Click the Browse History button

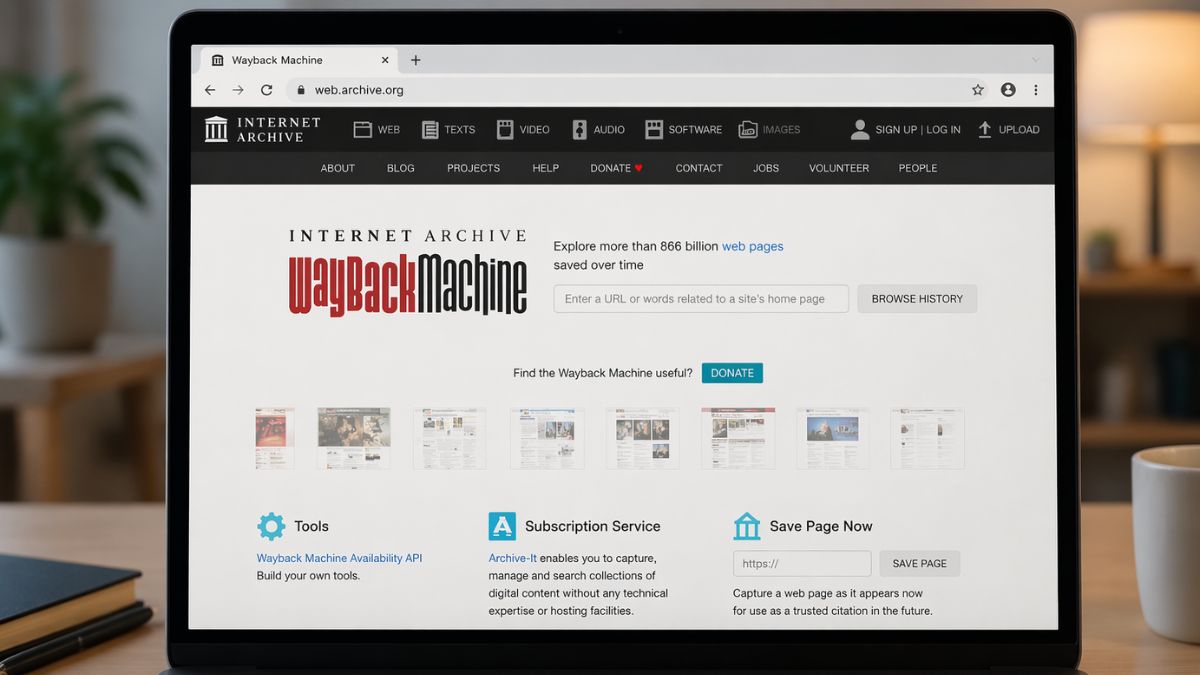tap(917, 299)
